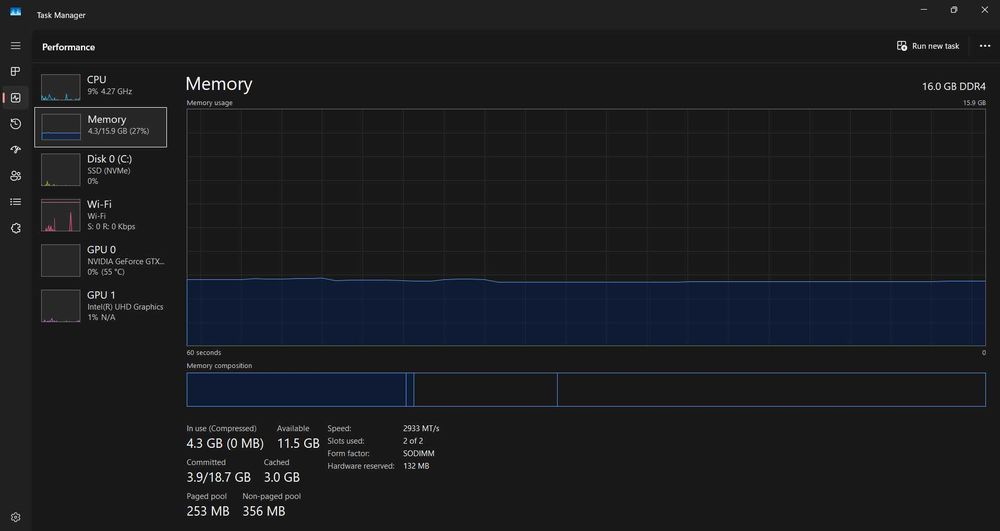Image resolution: width=1000 pixels, height=531 pixels.
Task: Click the Memory composition bar
Action: [586, 389]
